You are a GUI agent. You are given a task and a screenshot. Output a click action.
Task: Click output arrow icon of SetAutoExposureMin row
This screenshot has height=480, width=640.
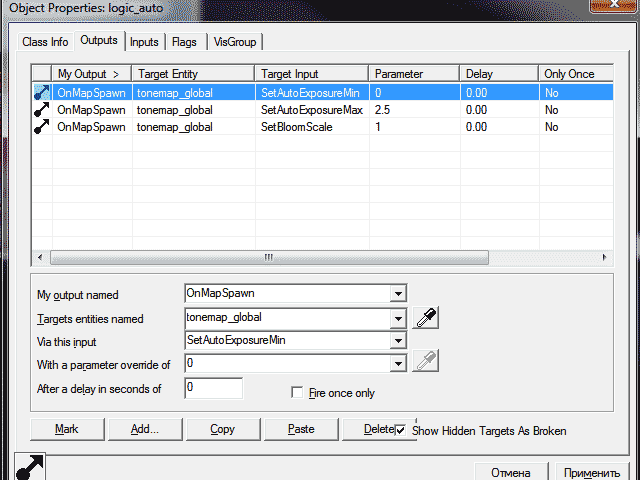(x=41, y=92)
